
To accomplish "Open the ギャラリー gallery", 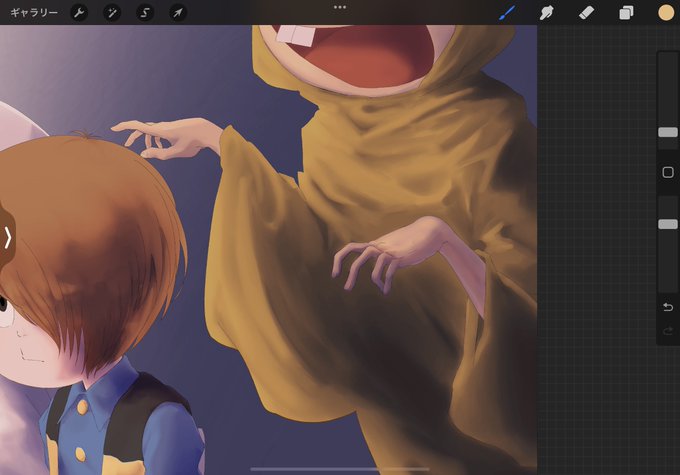I will click(34, 13).
